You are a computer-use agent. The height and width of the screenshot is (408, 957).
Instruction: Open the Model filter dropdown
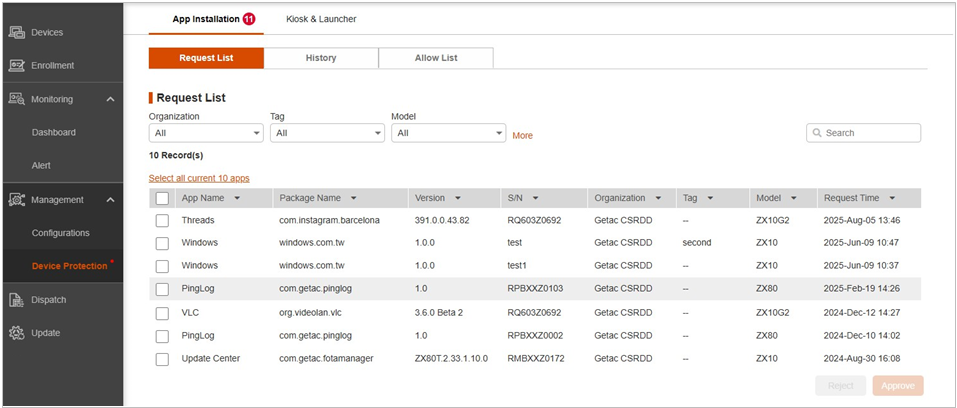pyautogui.click(x=450, y=133)
